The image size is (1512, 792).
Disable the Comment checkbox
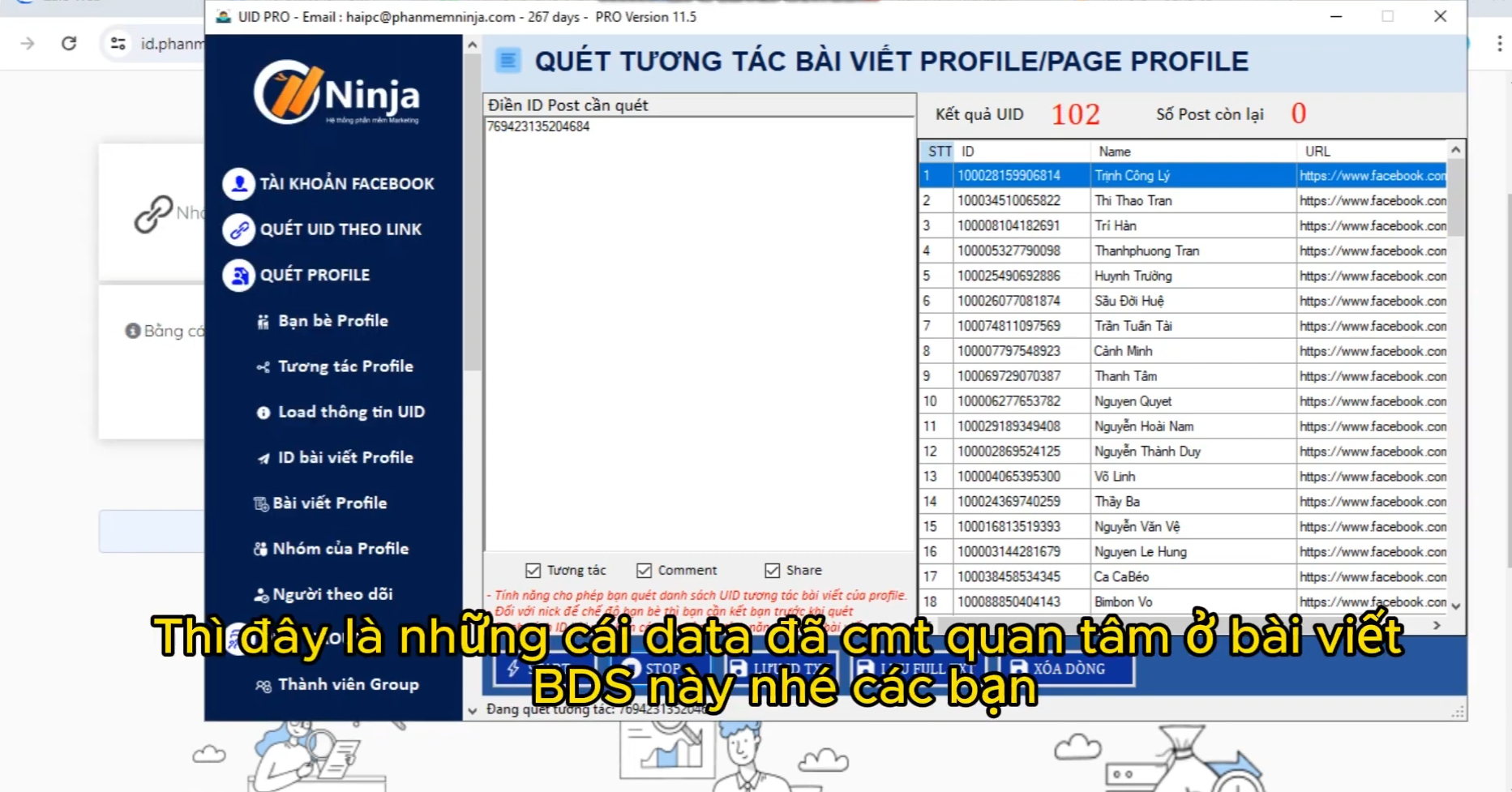click(x=645, y=569)
